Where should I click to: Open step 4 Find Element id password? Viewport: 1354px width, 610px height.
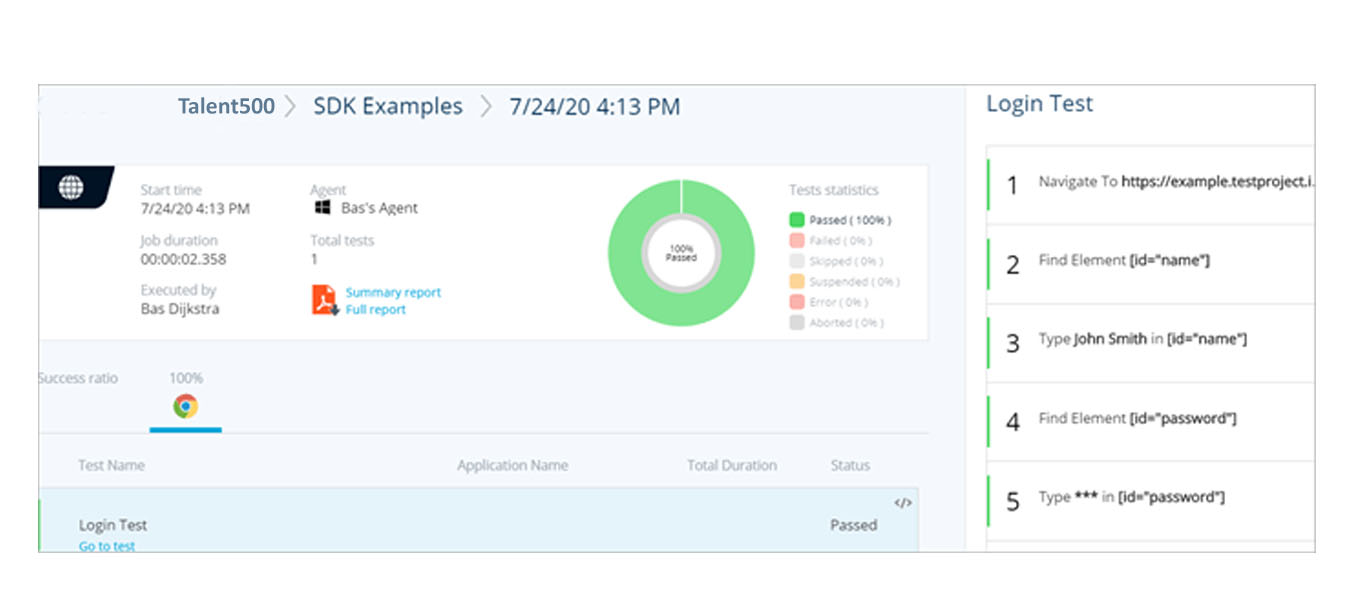pyautogui.click(x=1150, y=421)
